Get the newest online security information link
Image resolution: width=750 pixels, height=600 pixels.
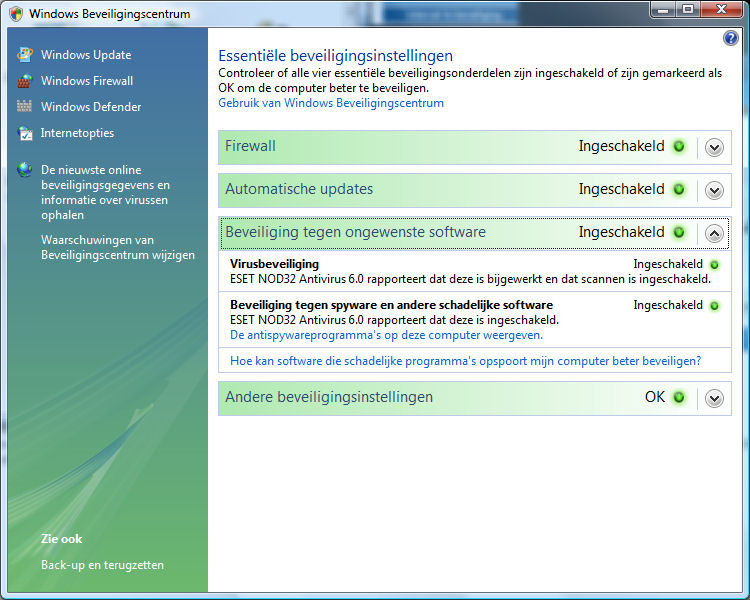[105, 192]
